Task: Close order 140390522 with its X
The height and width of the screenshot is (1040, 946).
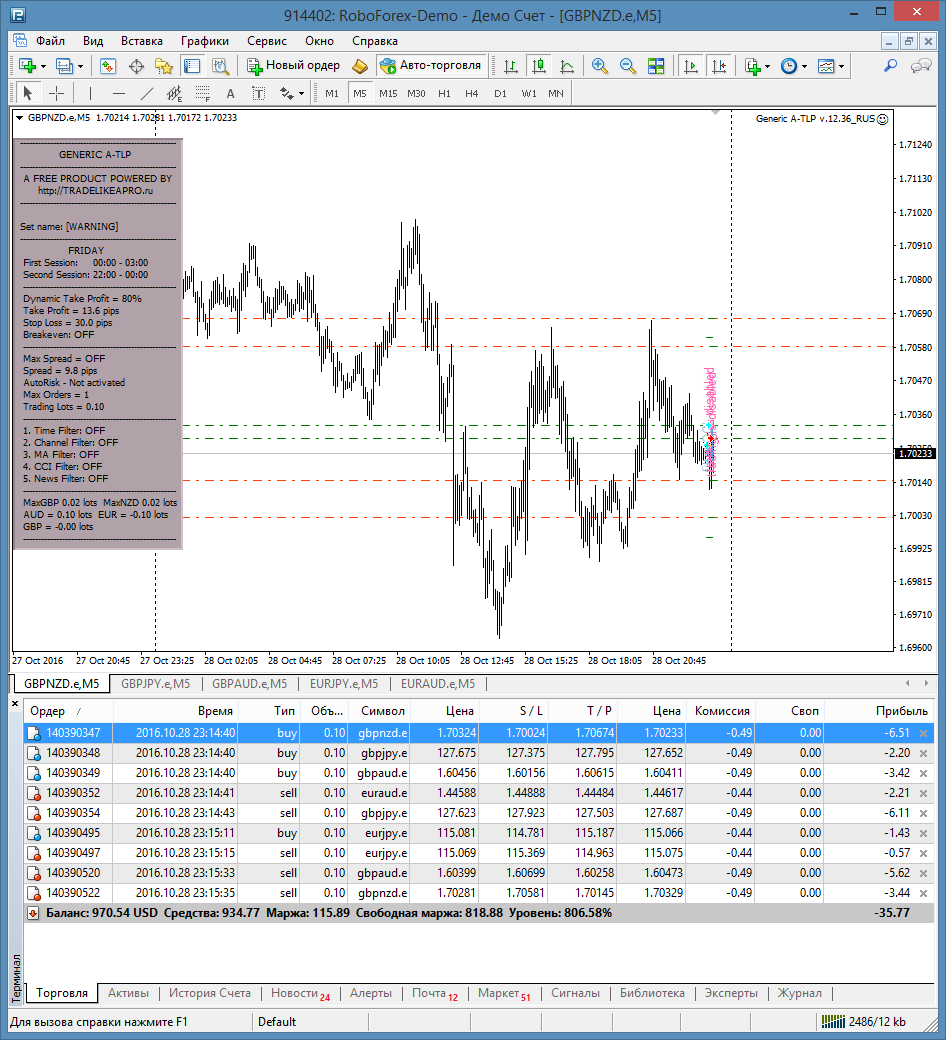Action: 923,893
